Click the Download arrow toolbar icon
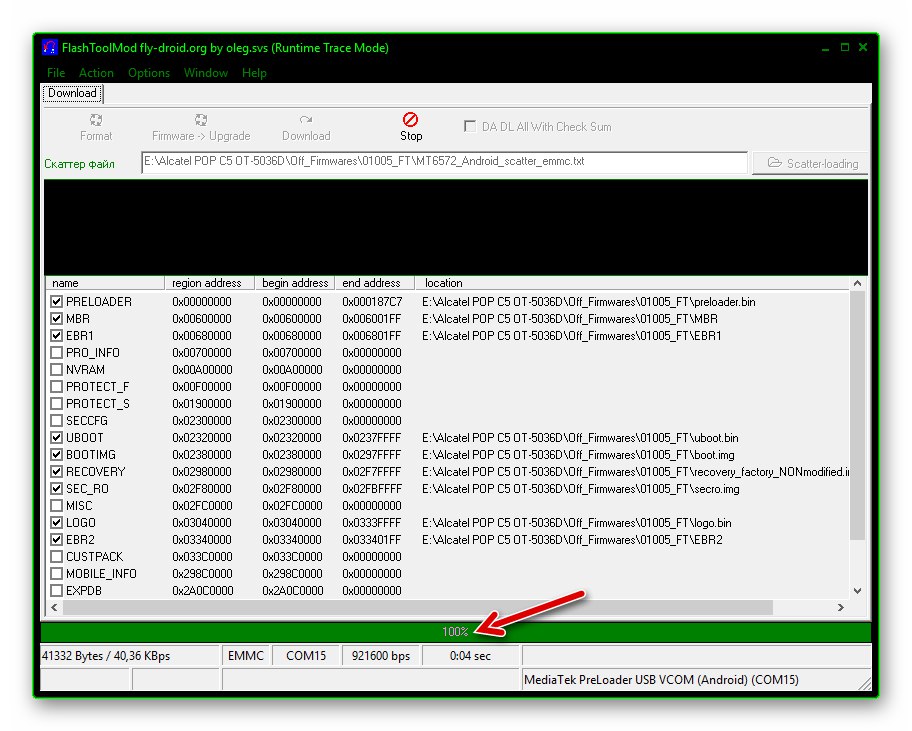 point(306,120)
